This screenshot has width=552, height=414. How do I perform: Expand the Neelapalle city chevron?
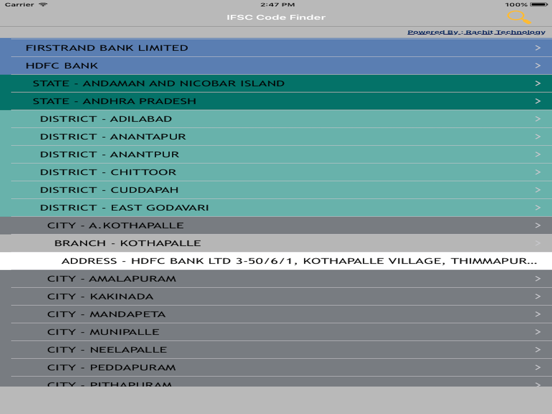click(538, 350)
